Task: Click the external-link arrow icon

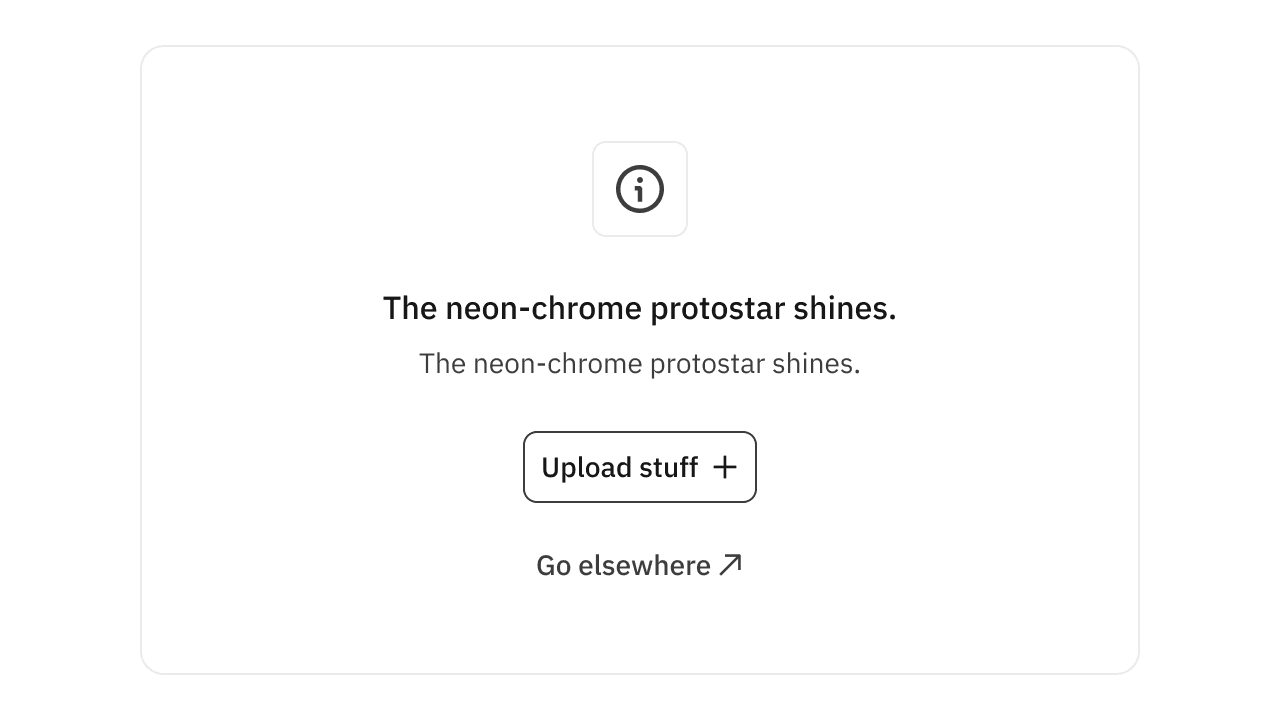Action: point(731,565)
